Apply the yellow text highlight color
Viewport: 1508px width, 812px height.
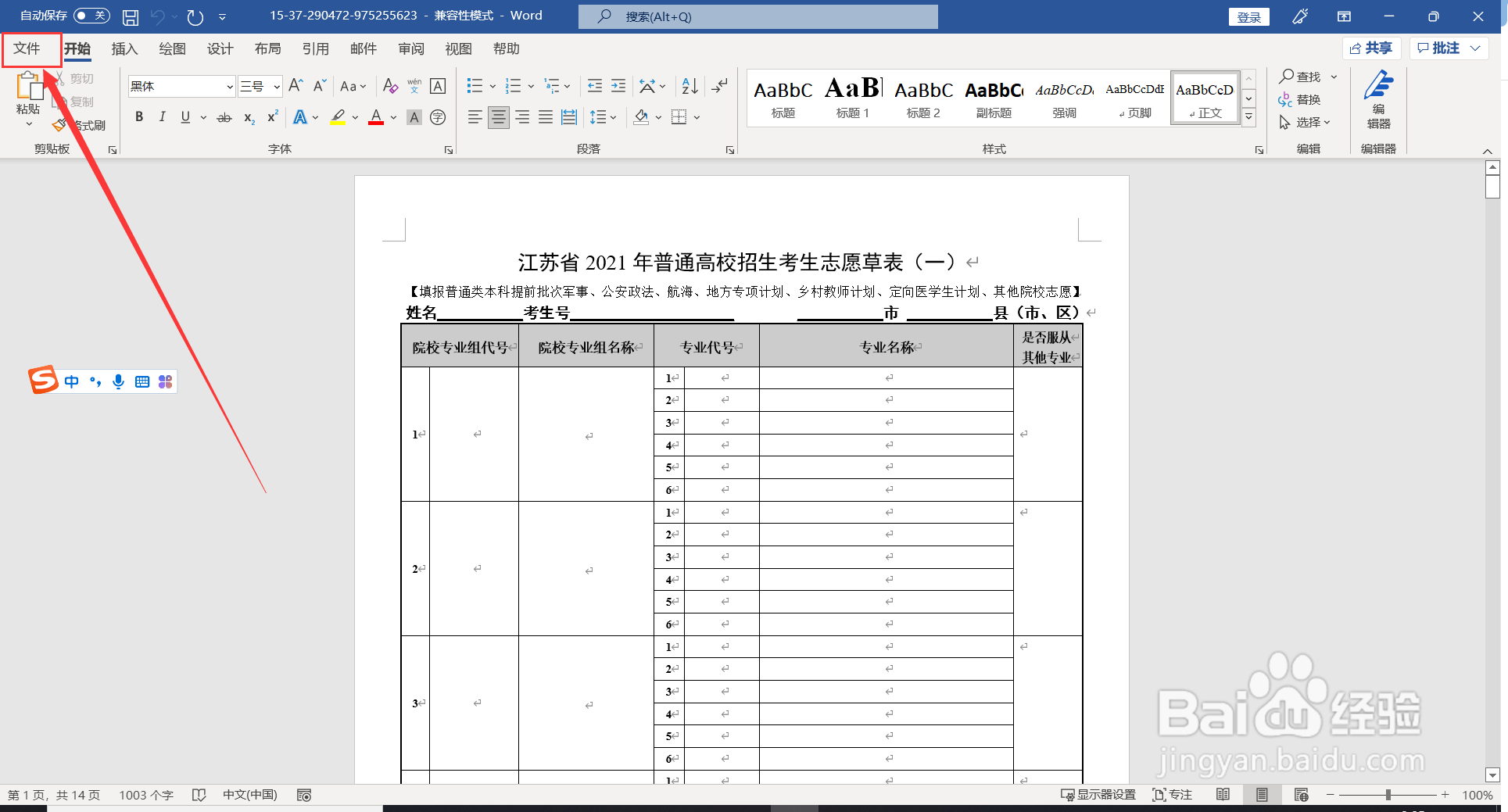(338, 117)
